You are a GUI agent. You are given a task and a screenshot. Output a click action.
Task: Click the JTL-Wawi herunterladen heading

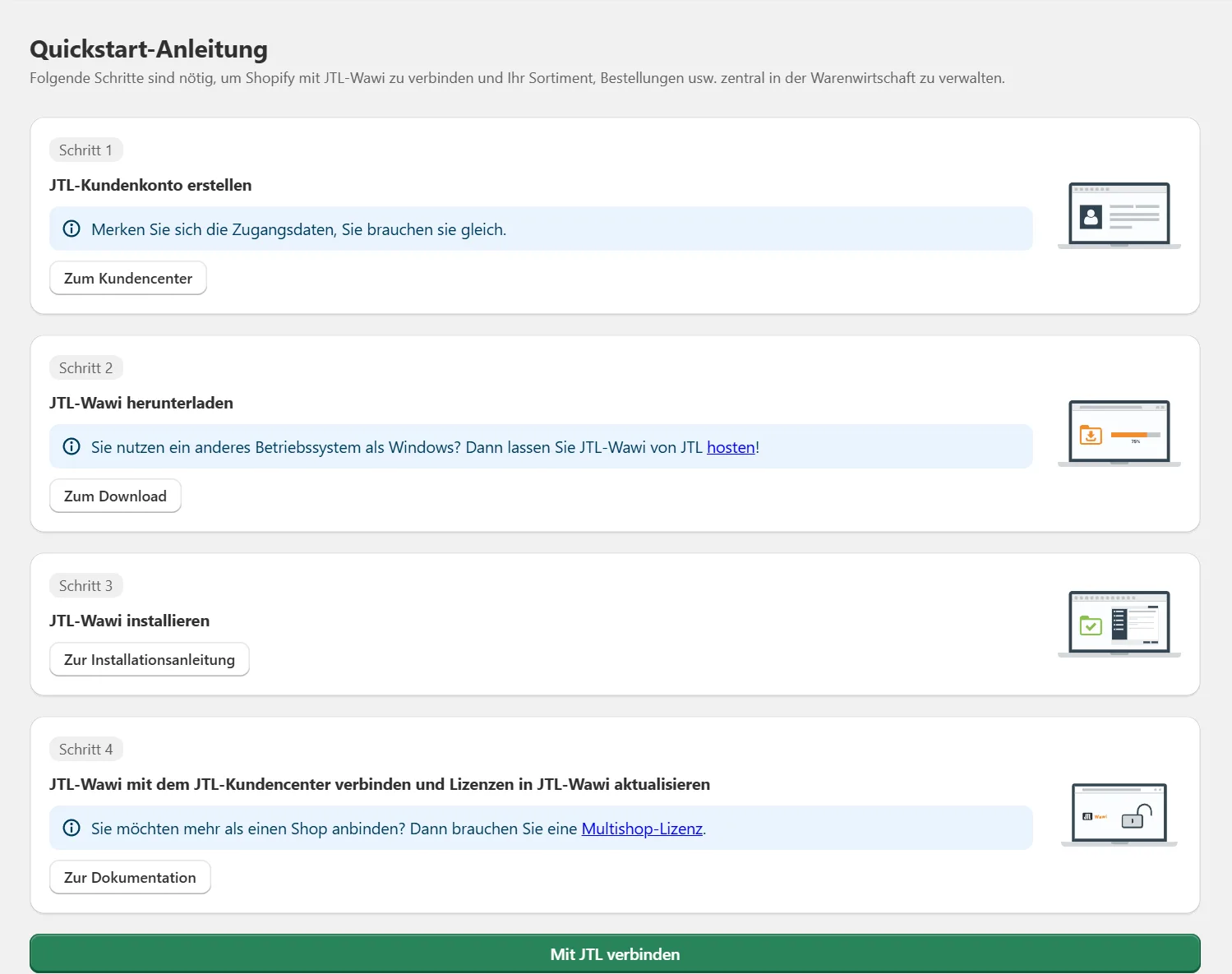click(141, 403)
